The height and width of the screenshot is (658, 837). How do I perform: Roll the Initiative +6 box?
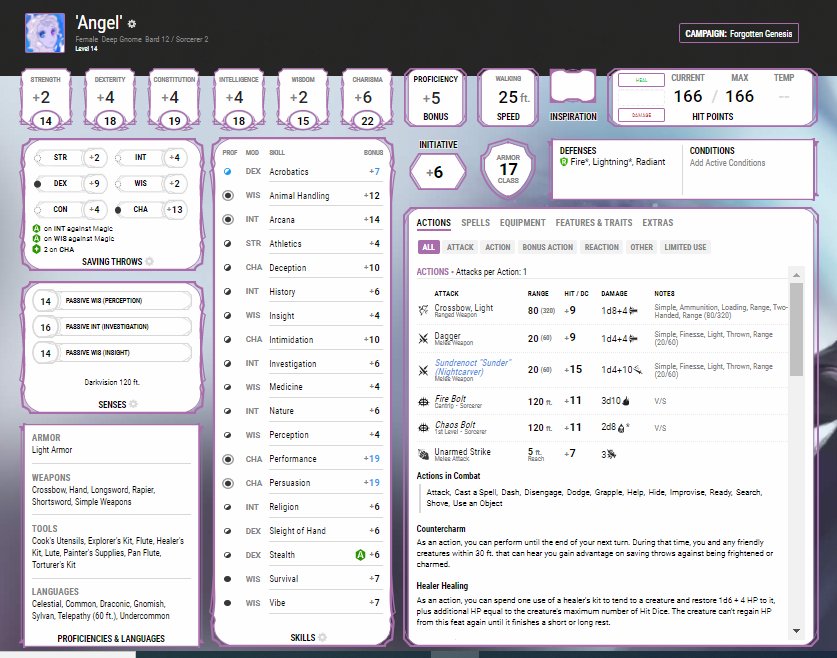pos(438,172)
